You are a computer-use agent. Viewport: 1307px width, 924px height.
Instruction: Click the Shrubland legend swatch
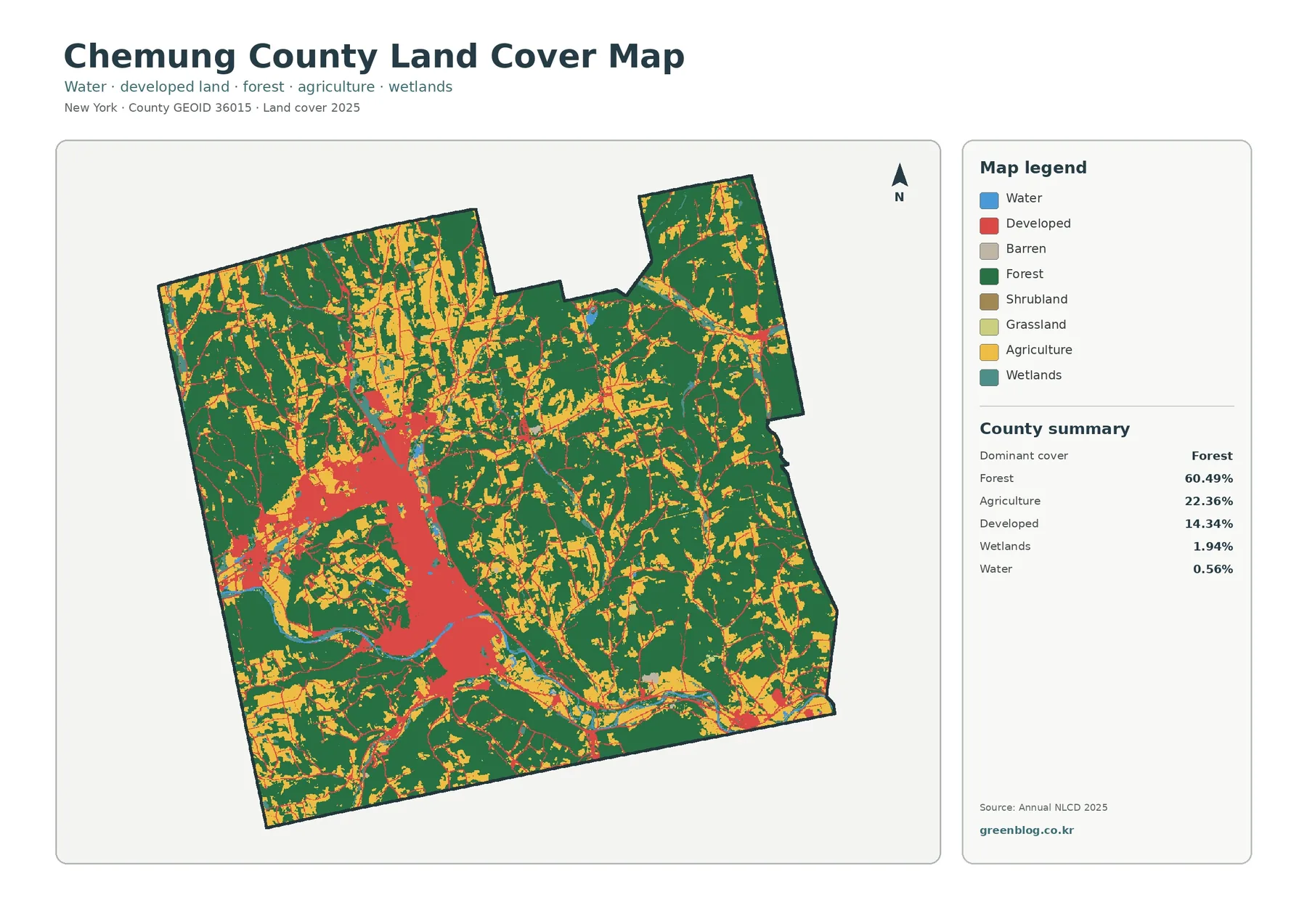pos(989,301)
